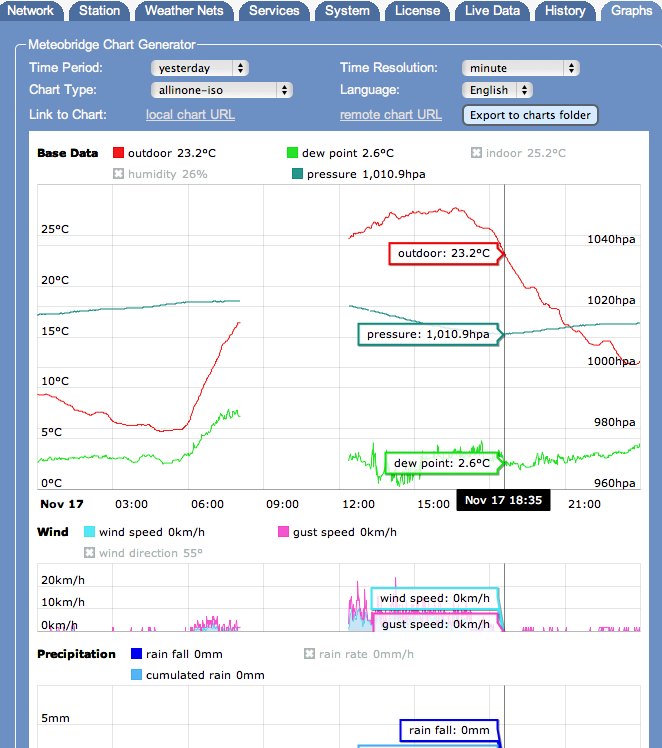Enable the wind direction series

tap(89, 552)
